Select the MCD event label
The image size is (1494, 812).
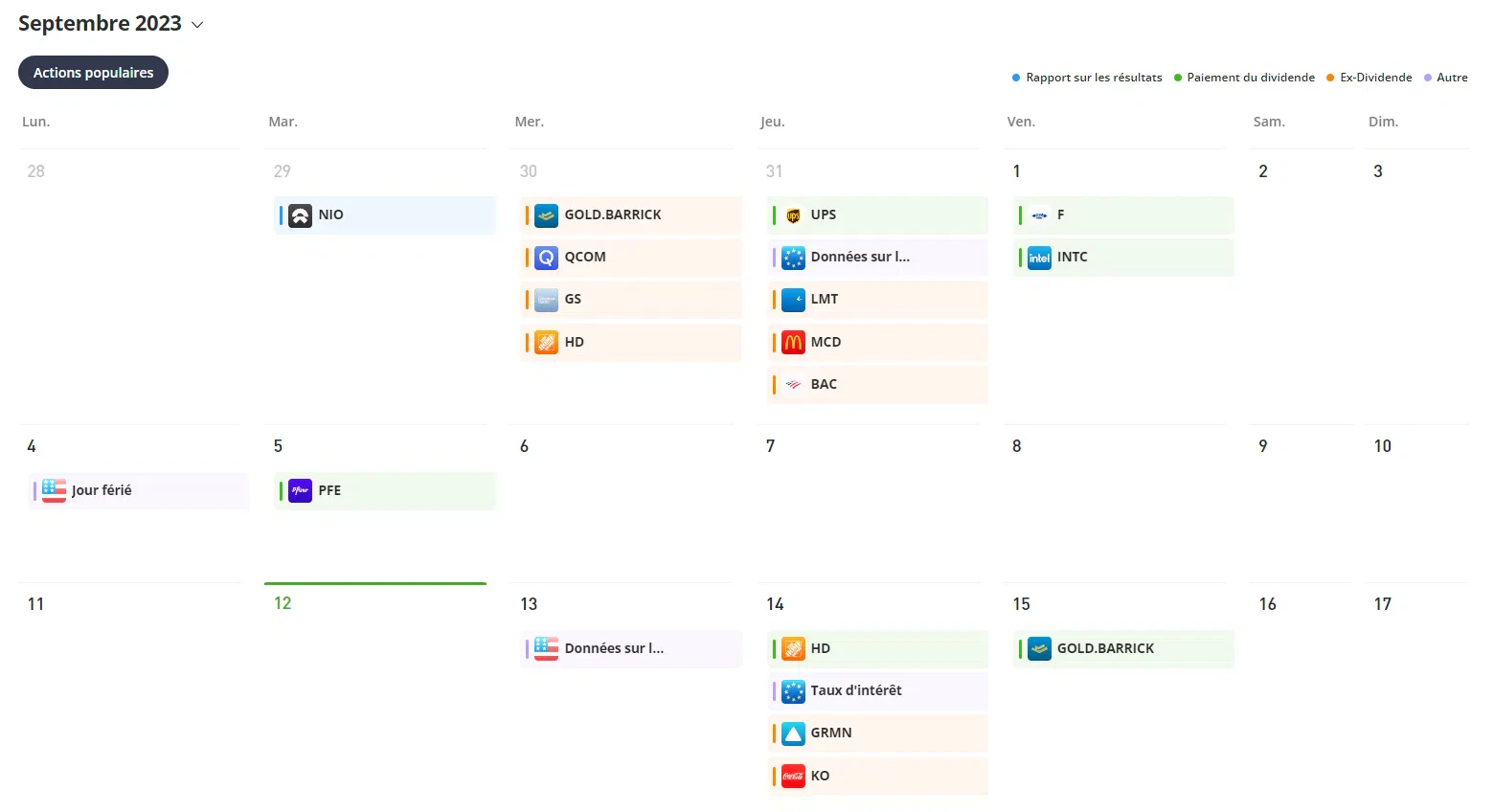tap(826, 342)
